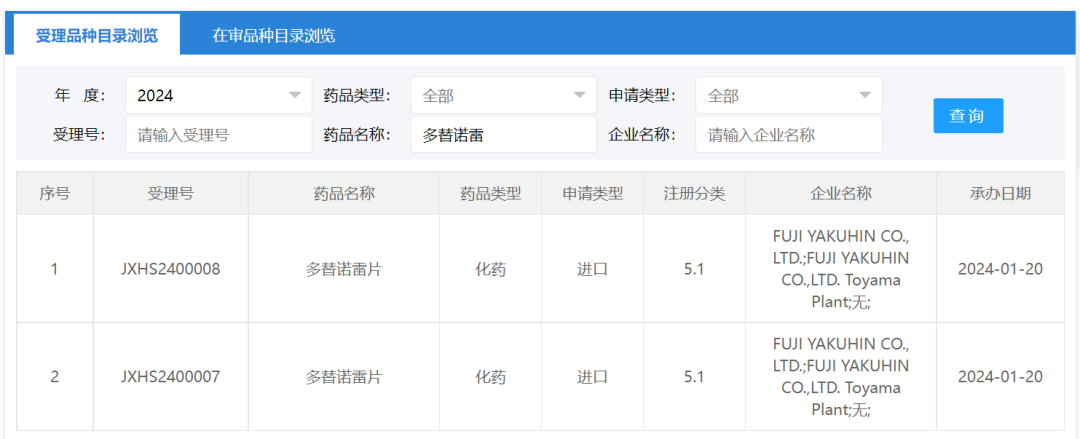Screen dimensions: 1080x439
Task: Click the 申请类型 column header
Action: tap(592, 194)
